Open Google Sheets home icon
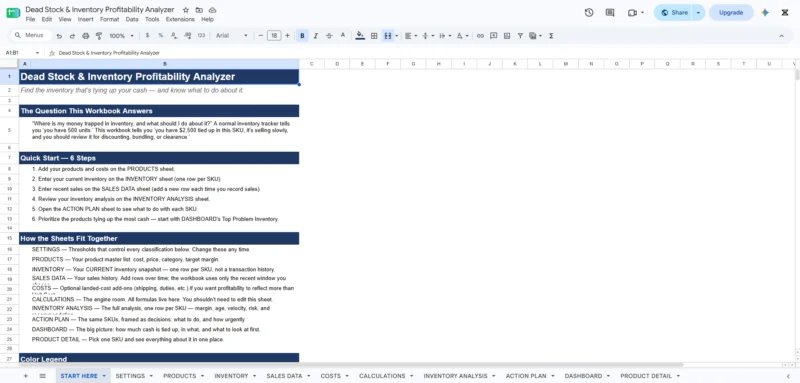The height and width of the screenshot is (383, 800). [x=13, y=13]
